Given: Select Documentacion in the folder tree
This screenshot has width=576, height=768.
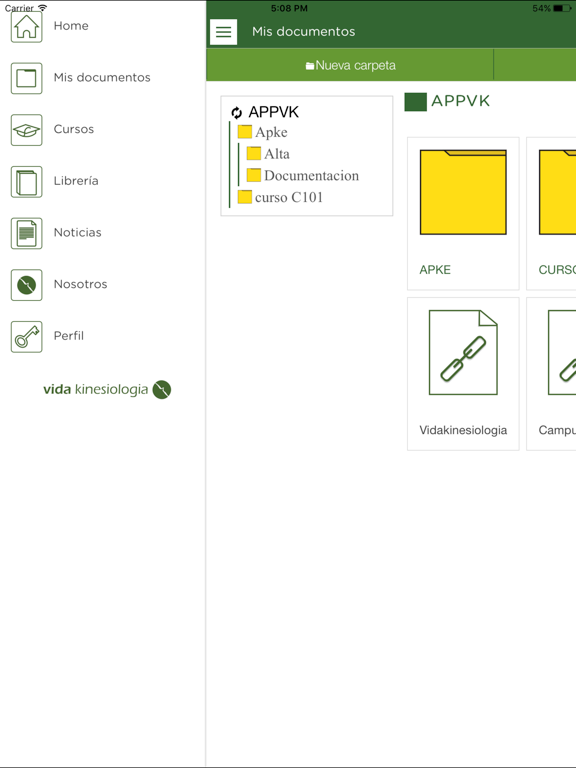Looking at the screenshot, I should pos(312,175).
